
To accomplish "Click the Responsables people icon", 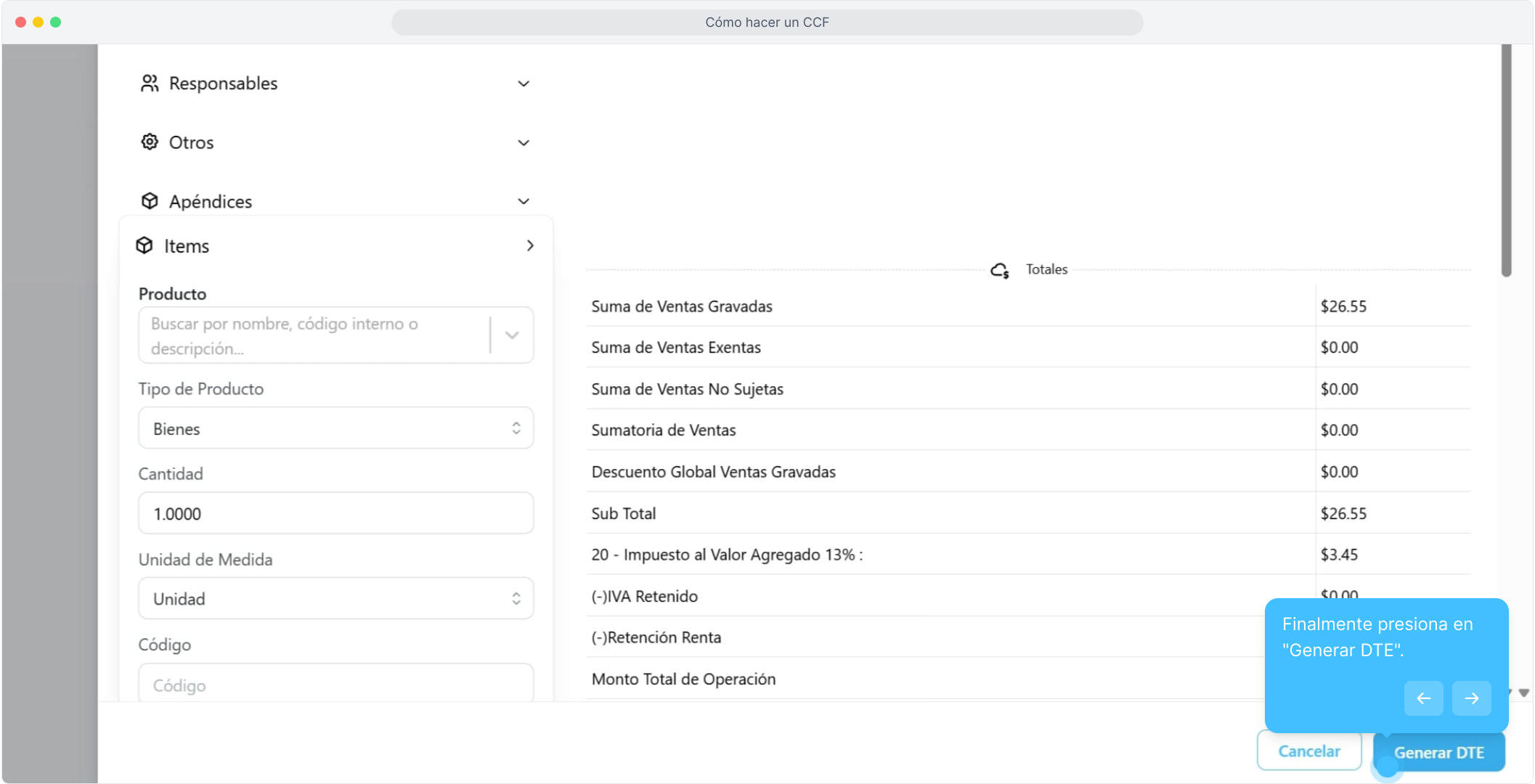I will pyautogui.click(x=150, y=83).
